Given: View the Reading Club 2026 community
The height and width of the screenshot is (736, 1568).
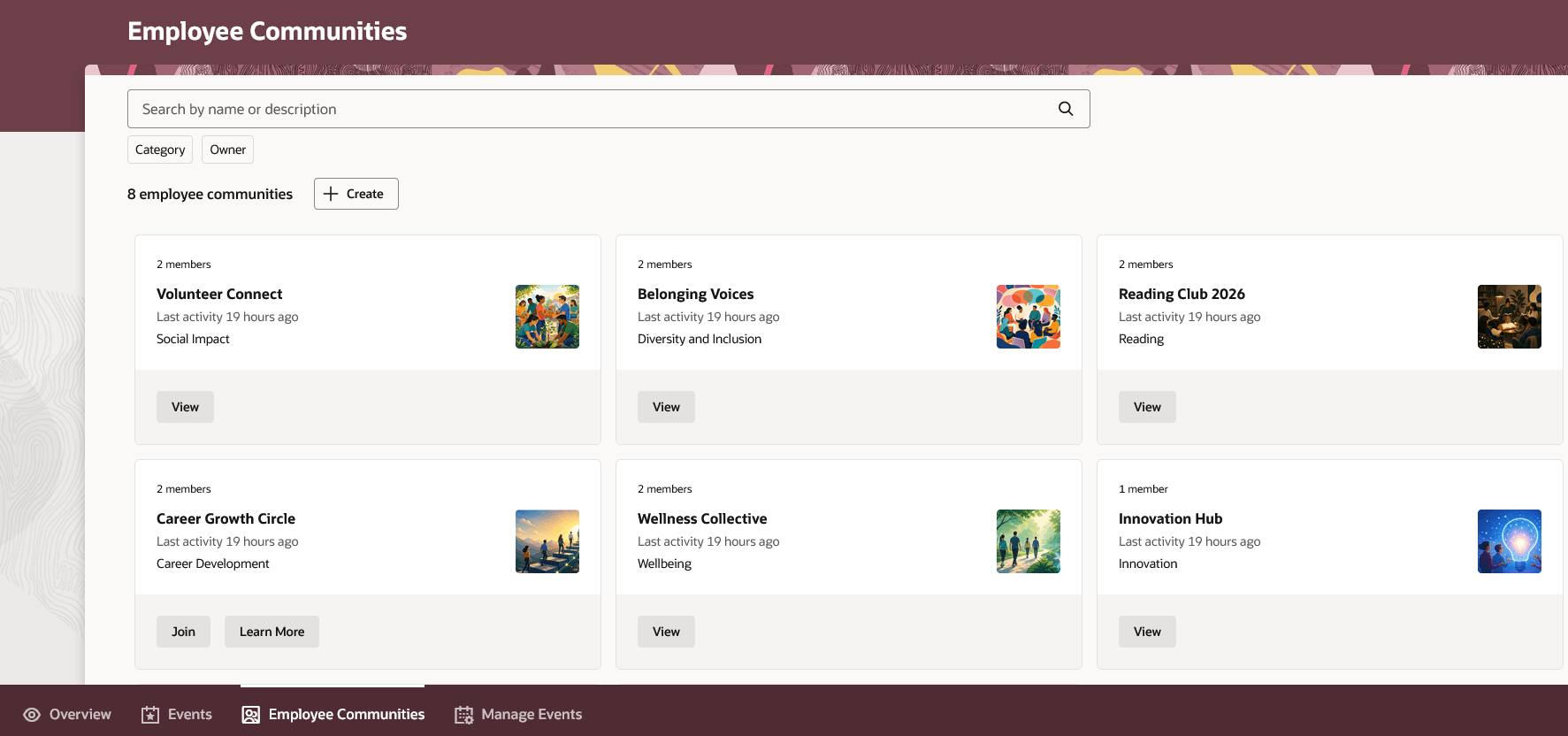Looking at the screenshot, I should click(1147, 407).
